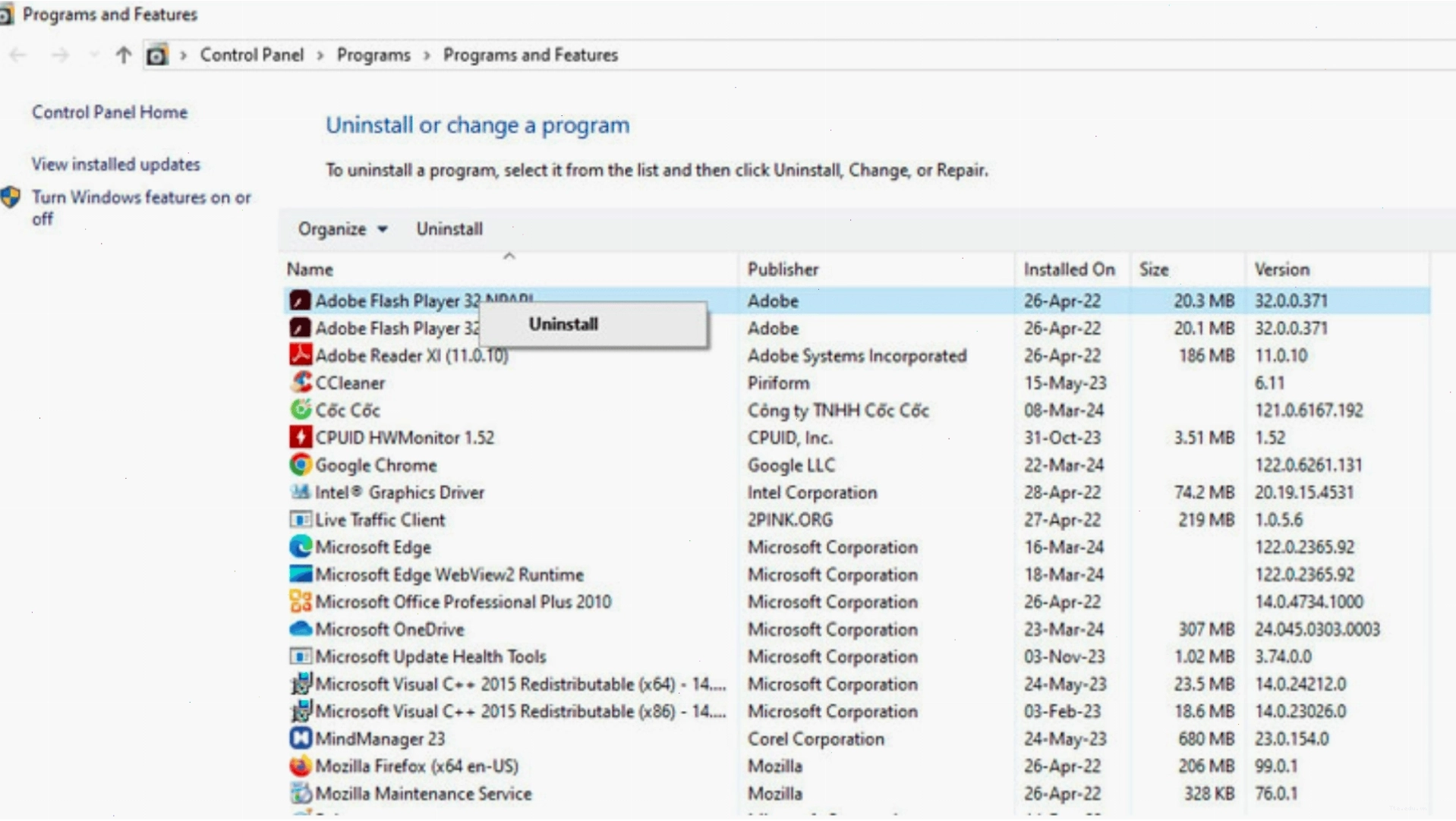Select Microsoft Office Professional Plus 2010 entry

point(463,602)
